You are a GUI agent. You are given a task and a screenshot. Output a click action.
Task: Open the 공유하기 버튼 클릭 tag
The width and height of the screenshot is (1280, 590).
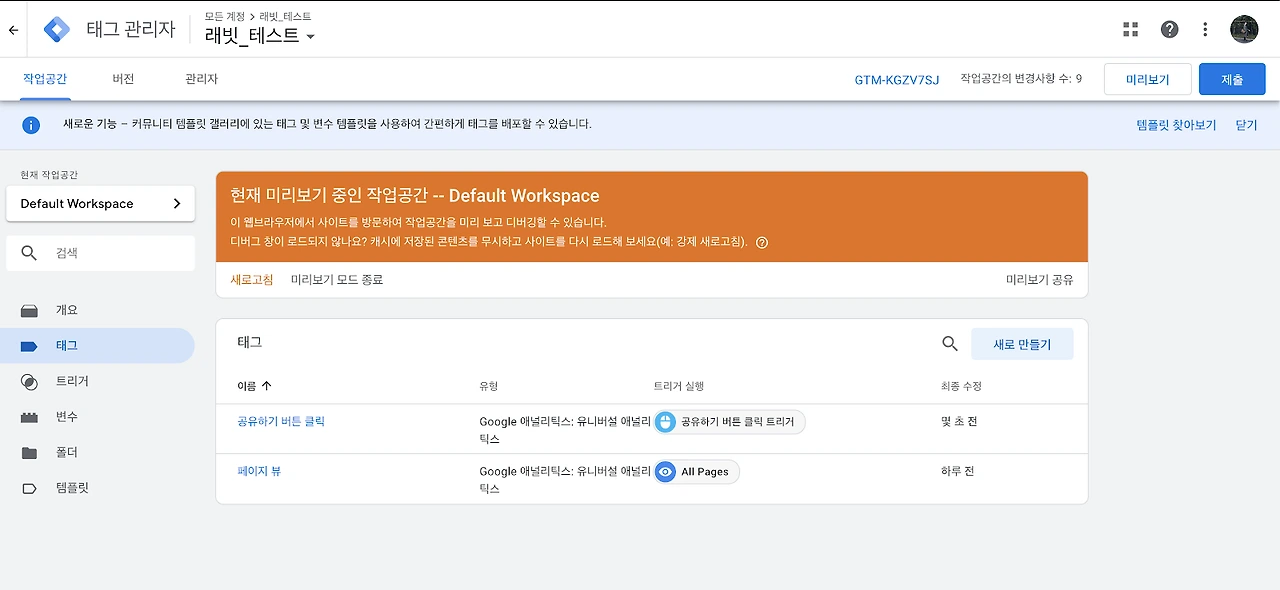coord(281,422)
